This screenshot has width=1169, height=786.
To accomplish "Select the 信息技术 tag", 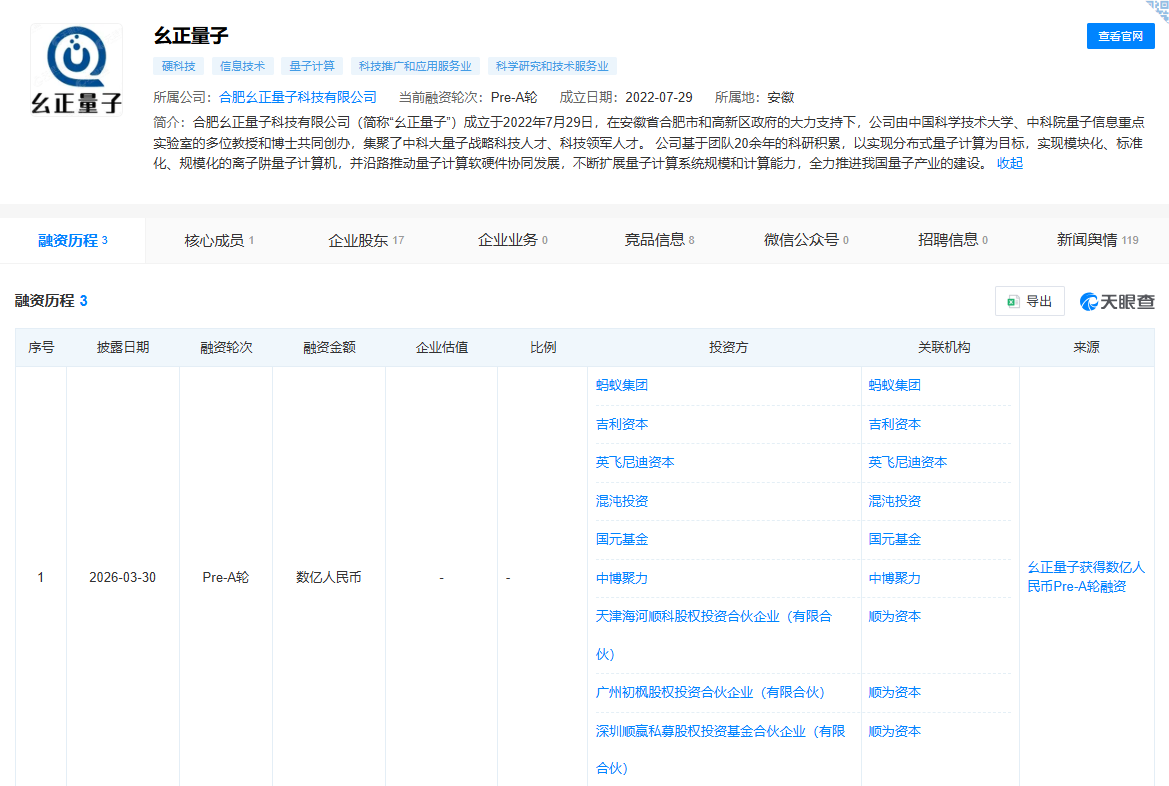I will (x=242, y=66).
